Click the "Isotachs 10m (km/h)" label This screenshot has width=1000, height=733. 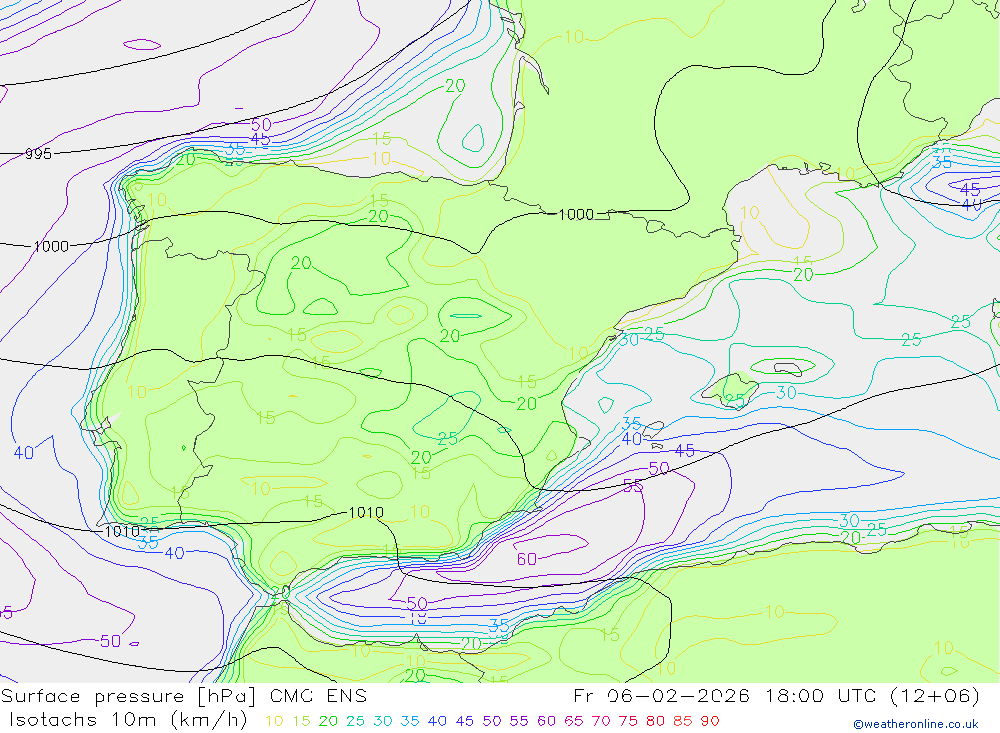pos(128,720)
